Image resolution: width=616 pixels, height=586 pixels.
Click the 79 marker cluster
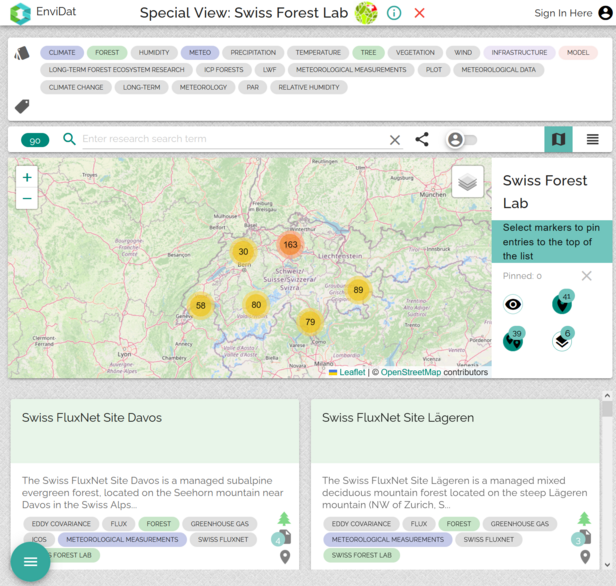[310, 322]
